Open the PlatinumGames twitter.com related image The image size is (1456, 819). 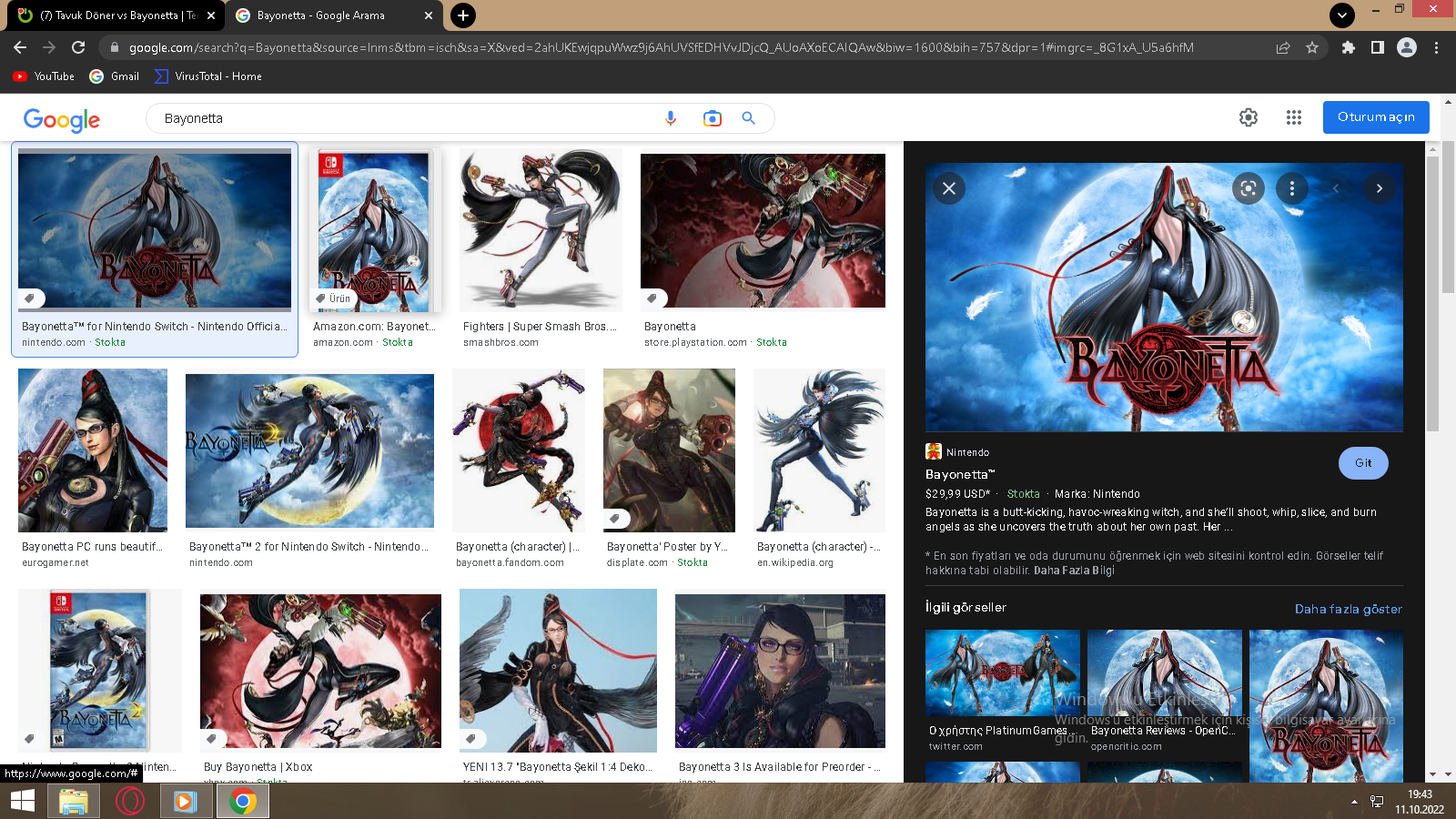point(1003,672)
